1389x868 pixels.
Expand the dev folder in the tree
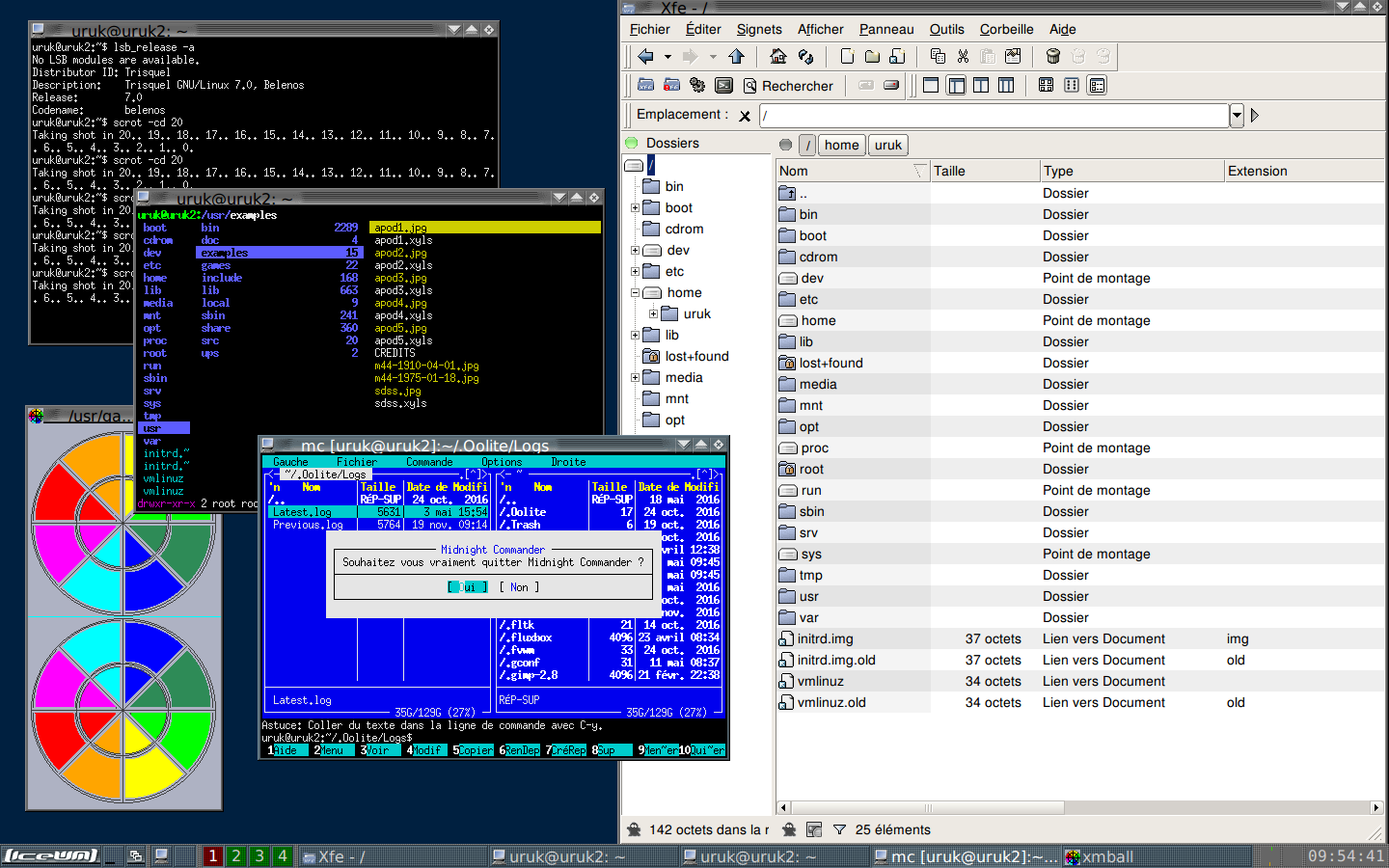click(635, 251)
